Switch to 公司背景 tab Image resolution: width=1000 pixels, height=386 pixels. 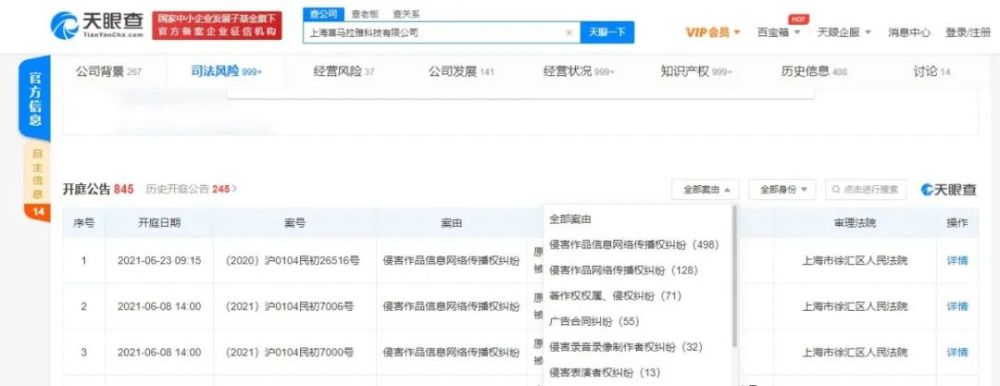tap(108, 71)
